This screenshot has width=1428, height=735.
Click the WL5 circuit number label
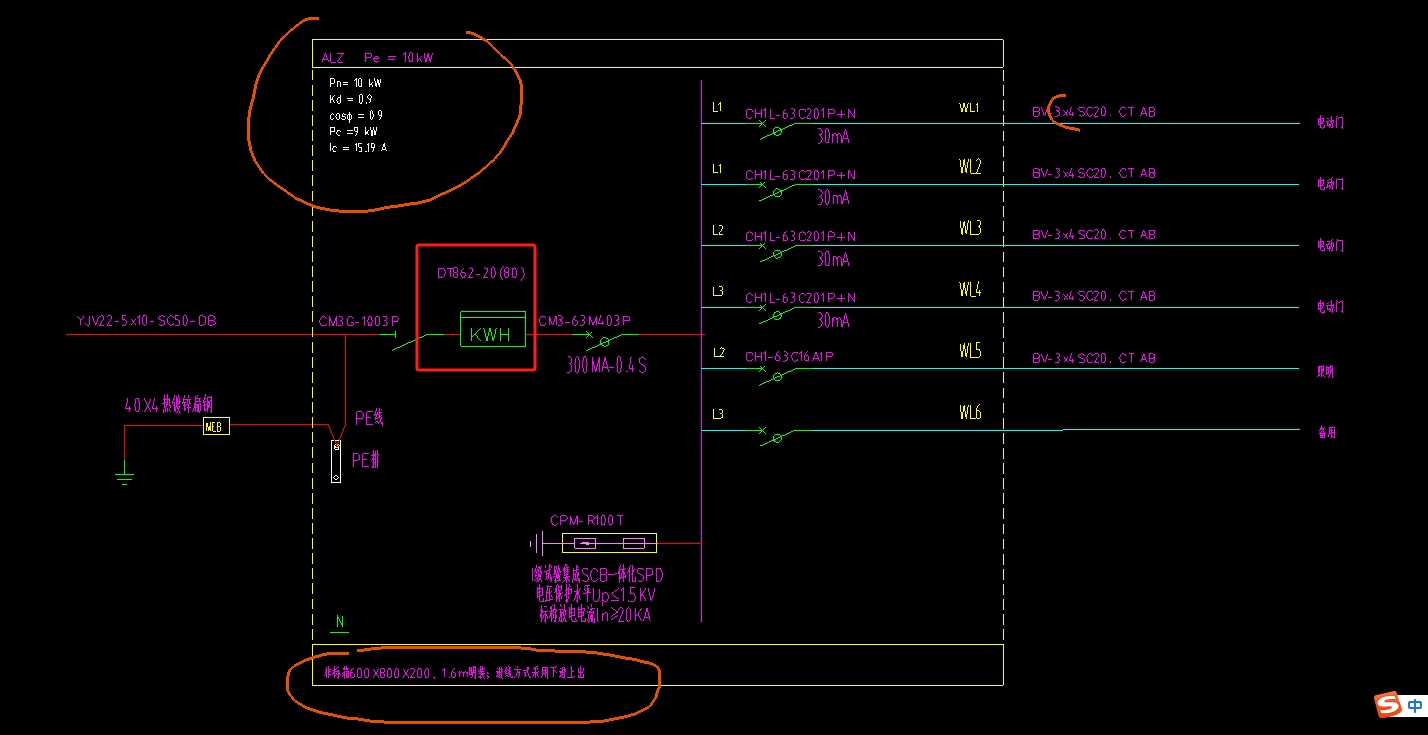pos(970,350)
